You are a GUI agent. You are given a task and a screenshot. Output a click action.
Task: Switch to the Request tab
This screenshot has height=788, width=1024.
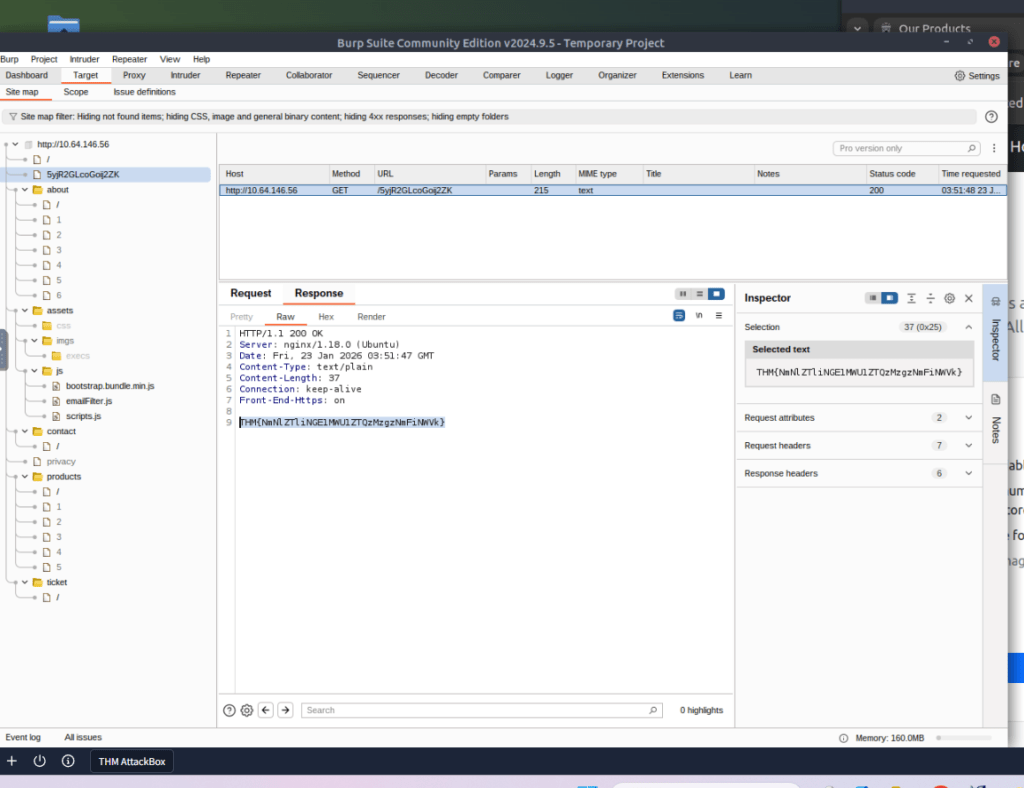tap(251, 293)
